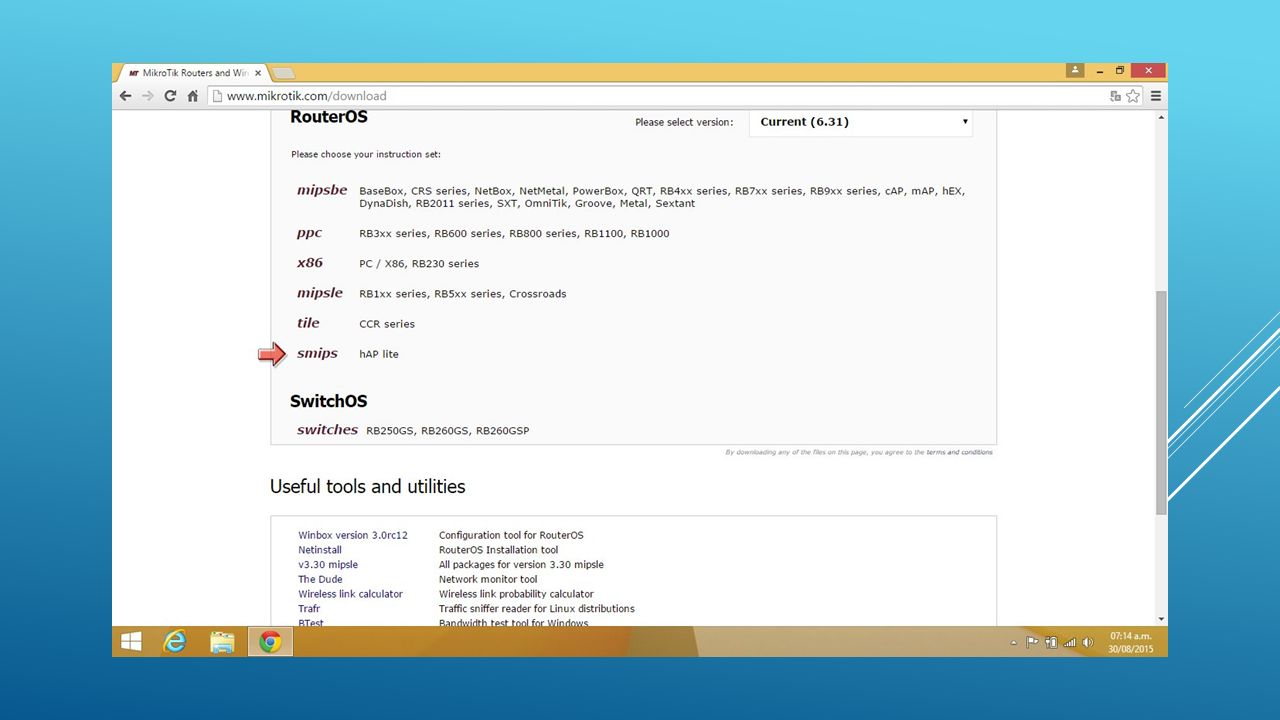Click the browser back arrow

pyautogui.click(x=125, y=96)
